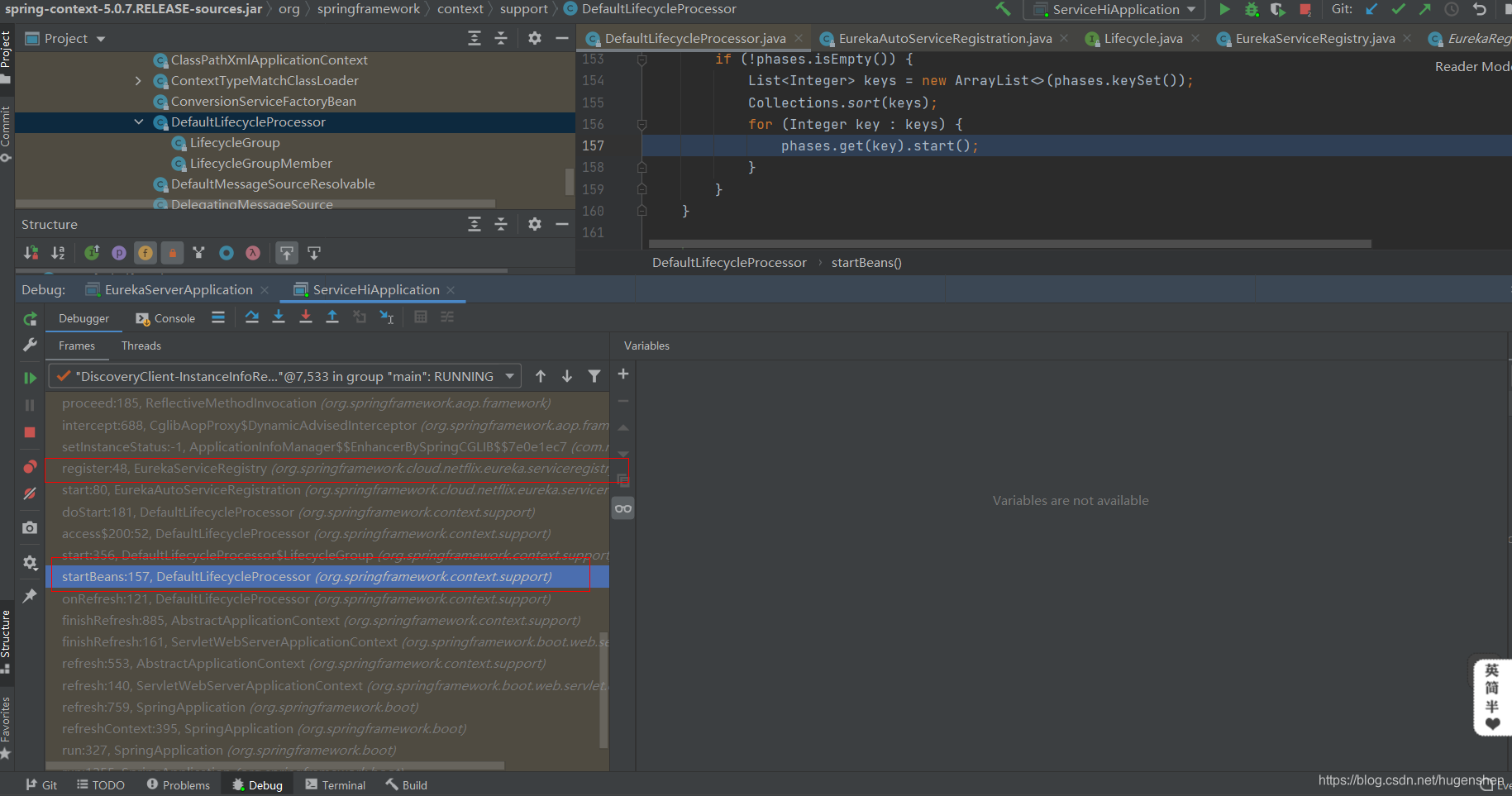
Task: Select register:48 EurekaServiceRegistry frame
Action: pos(327,469)
